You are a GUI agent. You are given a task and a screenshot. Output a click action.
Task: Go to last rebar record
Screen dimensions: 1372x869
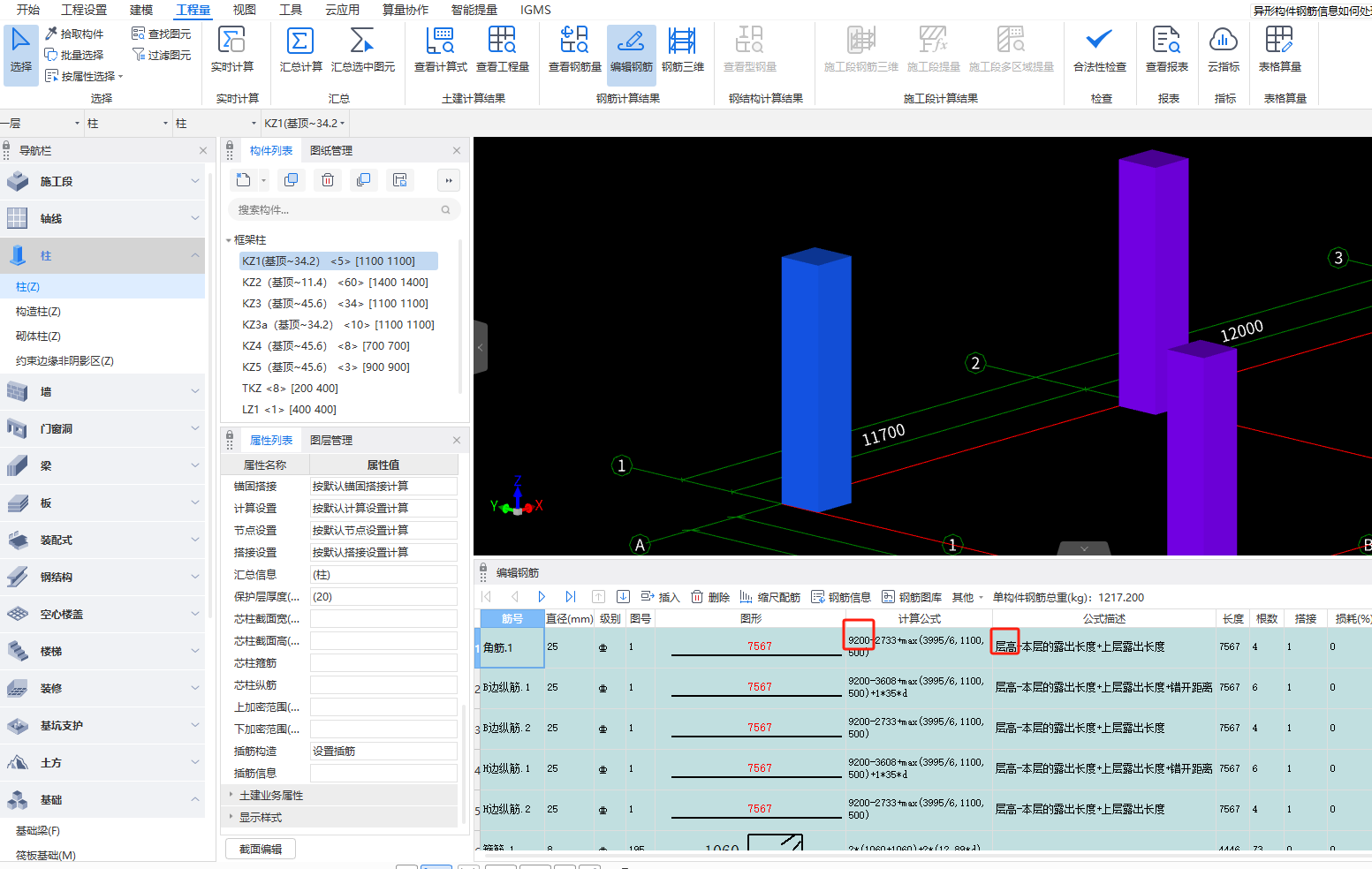pyautogui.click(x=570, y=597)
